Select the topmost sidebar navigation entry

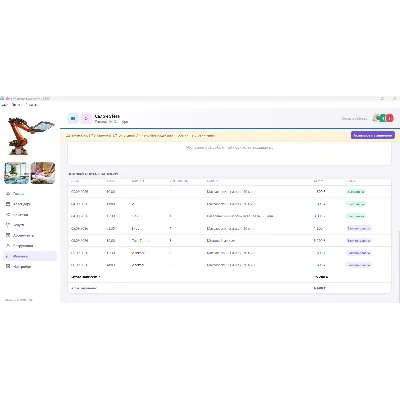29,194
